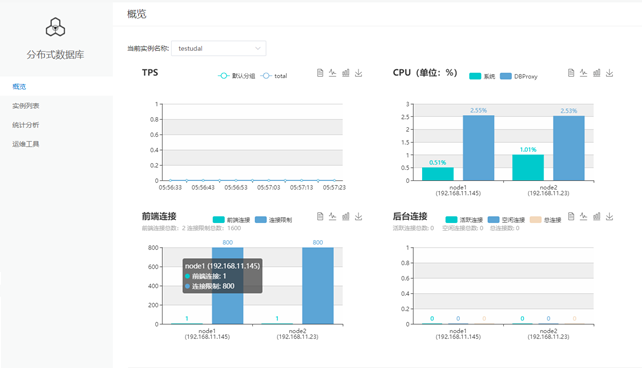Switch the TPS chart to bar view

tap(346, 73)
